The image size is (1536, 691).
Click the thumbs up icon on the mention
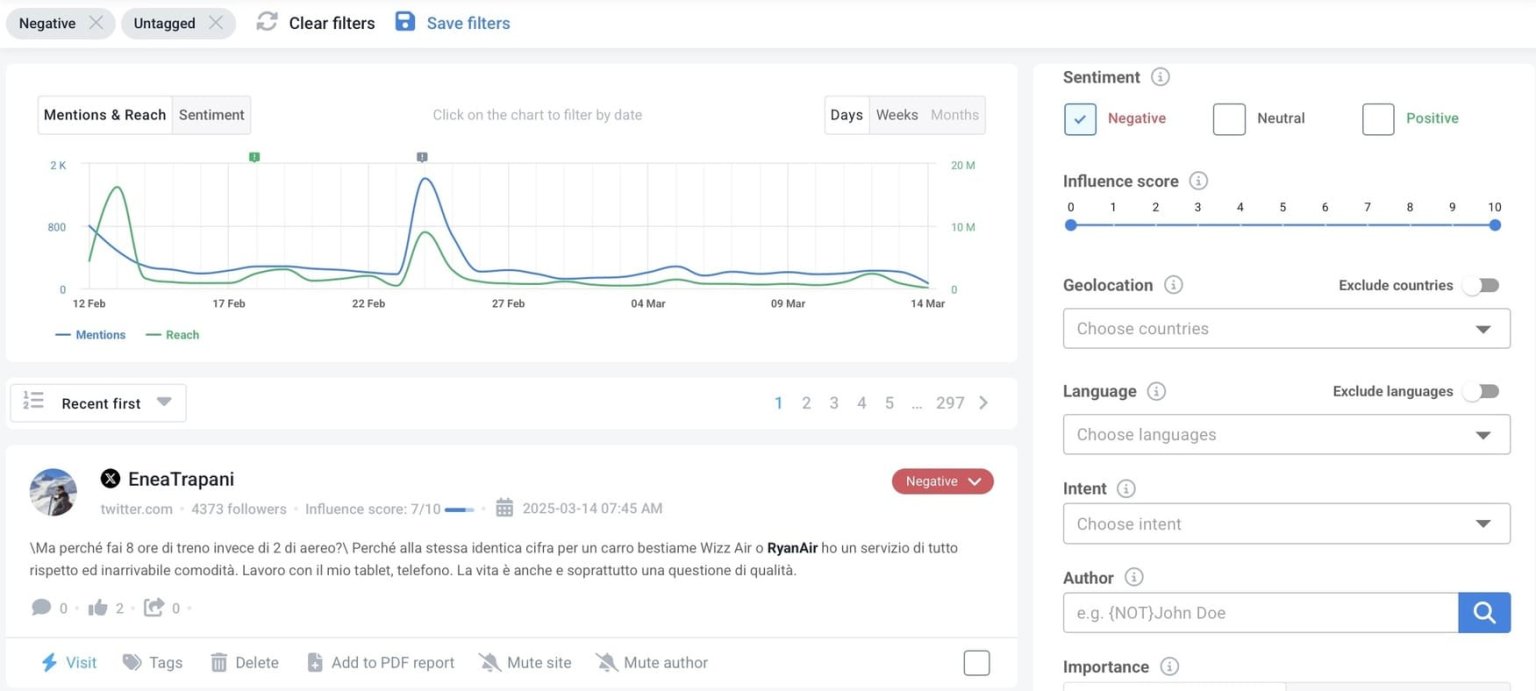click(96, 607)
